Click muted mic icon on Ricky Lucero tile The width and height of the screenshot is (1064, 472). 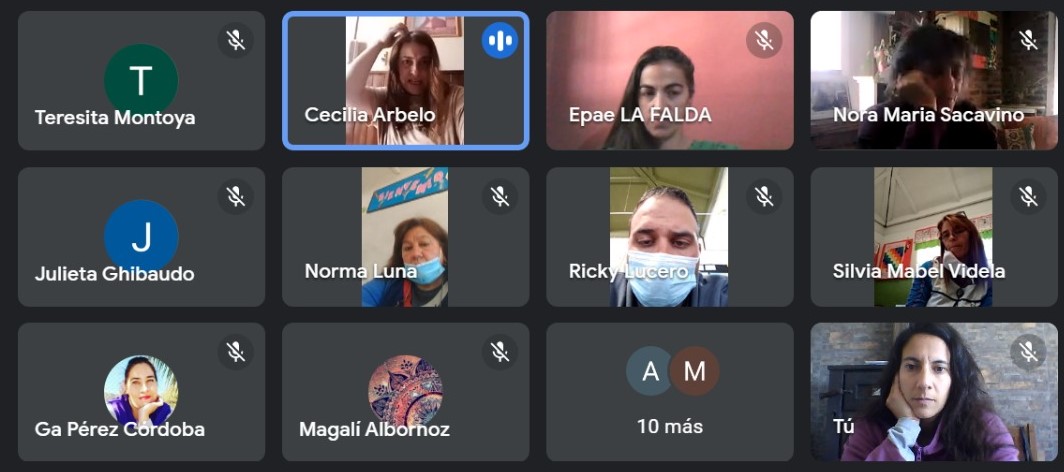(764, 197)
